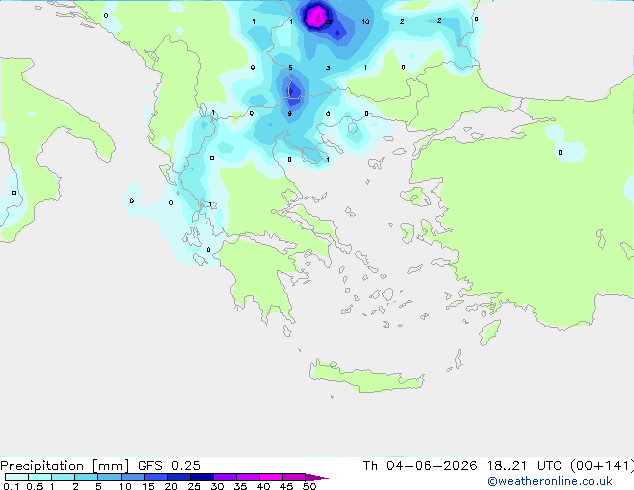The width and height of the screenshot is (634, 490).
Task: Click the "40" legend scale label
Action: coord(263,486)
